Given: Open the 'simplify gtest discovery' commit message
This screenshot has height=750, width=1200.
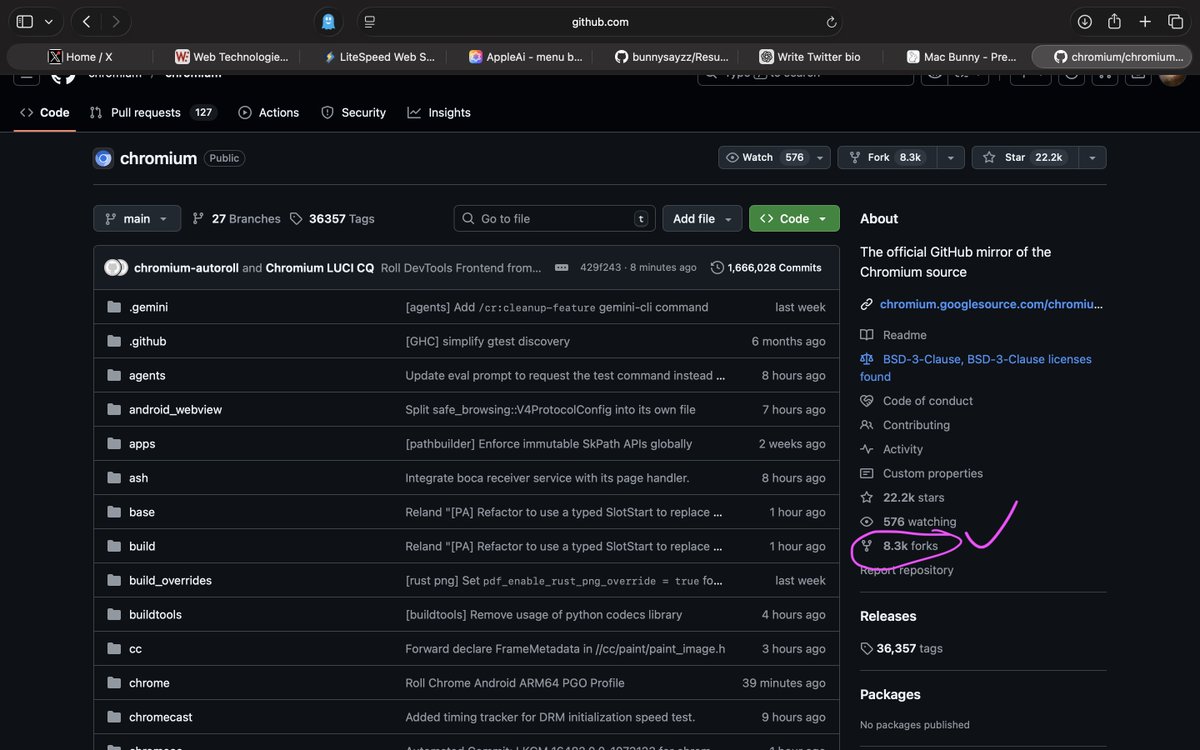Looking at the screenshot, I should click(x=487, y=341).
